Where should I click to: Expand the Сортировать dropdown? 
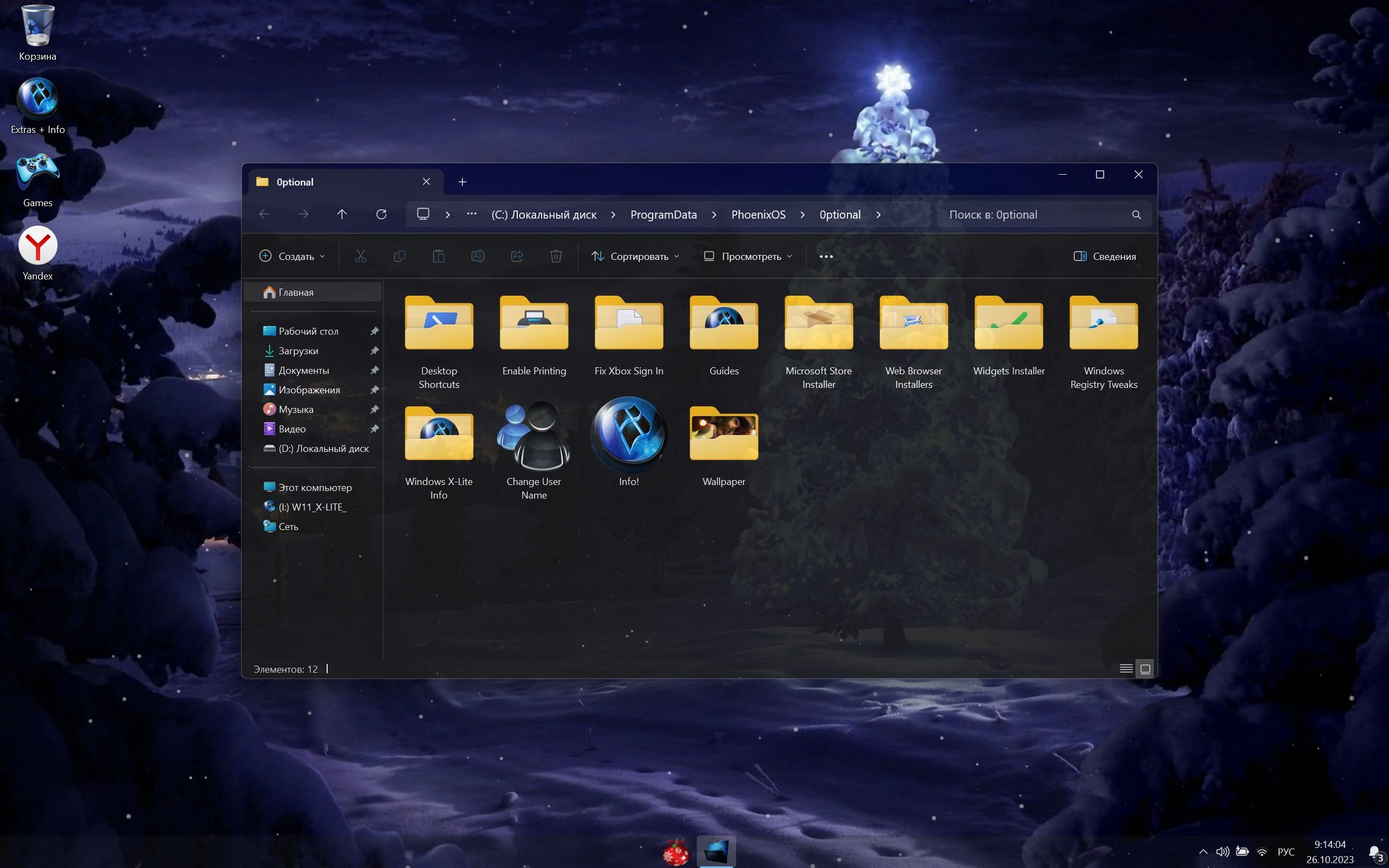pos(635,256)
